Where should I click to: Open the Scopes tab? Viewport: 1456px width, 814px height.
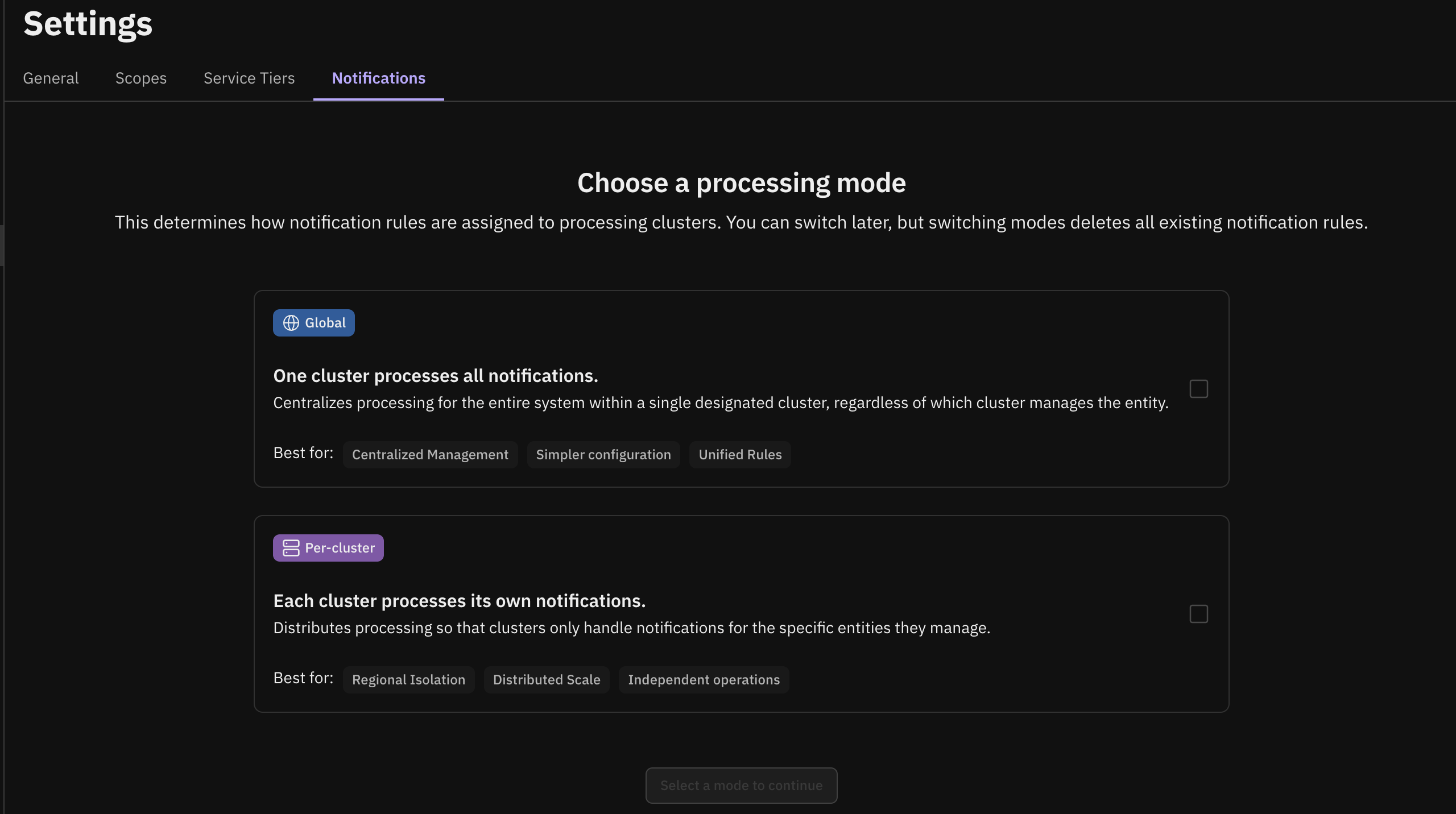point(141,78)
